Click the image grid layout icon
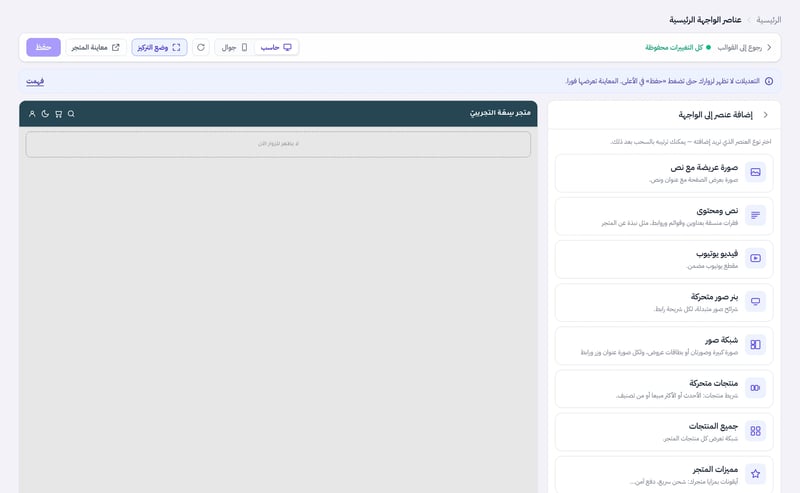 tap(756, 345)
